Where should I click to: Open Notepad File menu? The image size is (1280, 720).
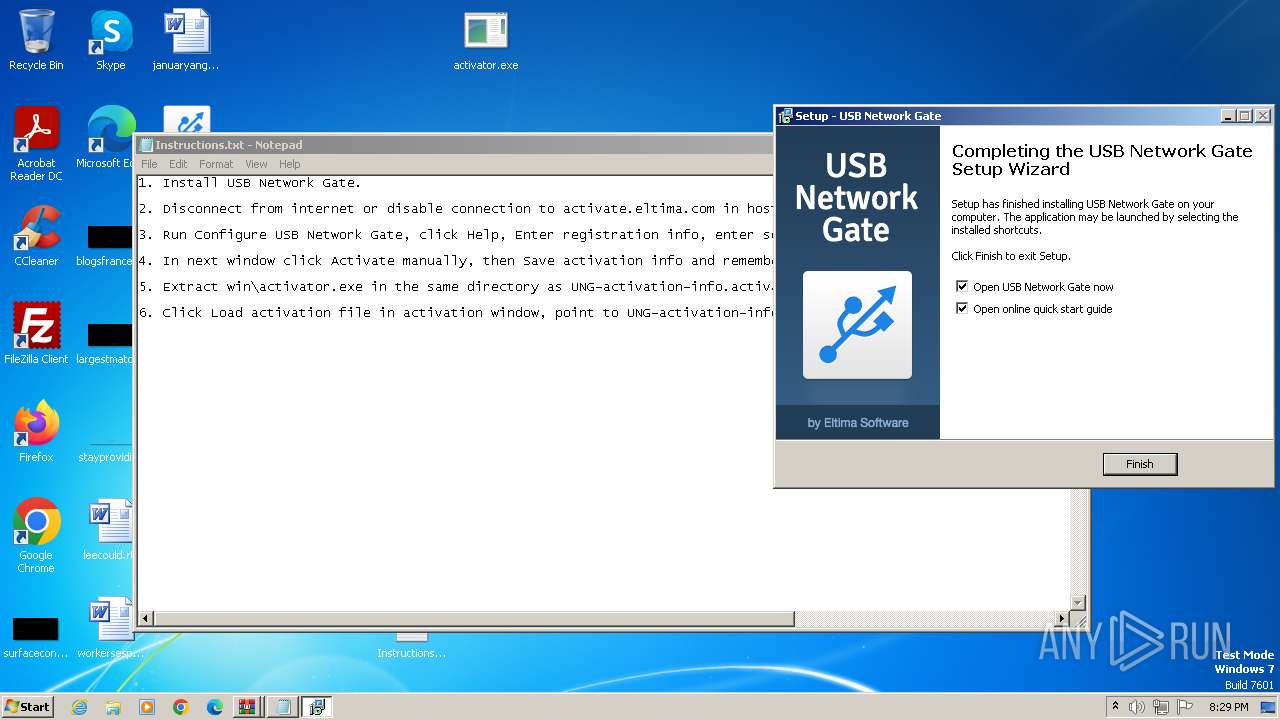click(149, 164)
